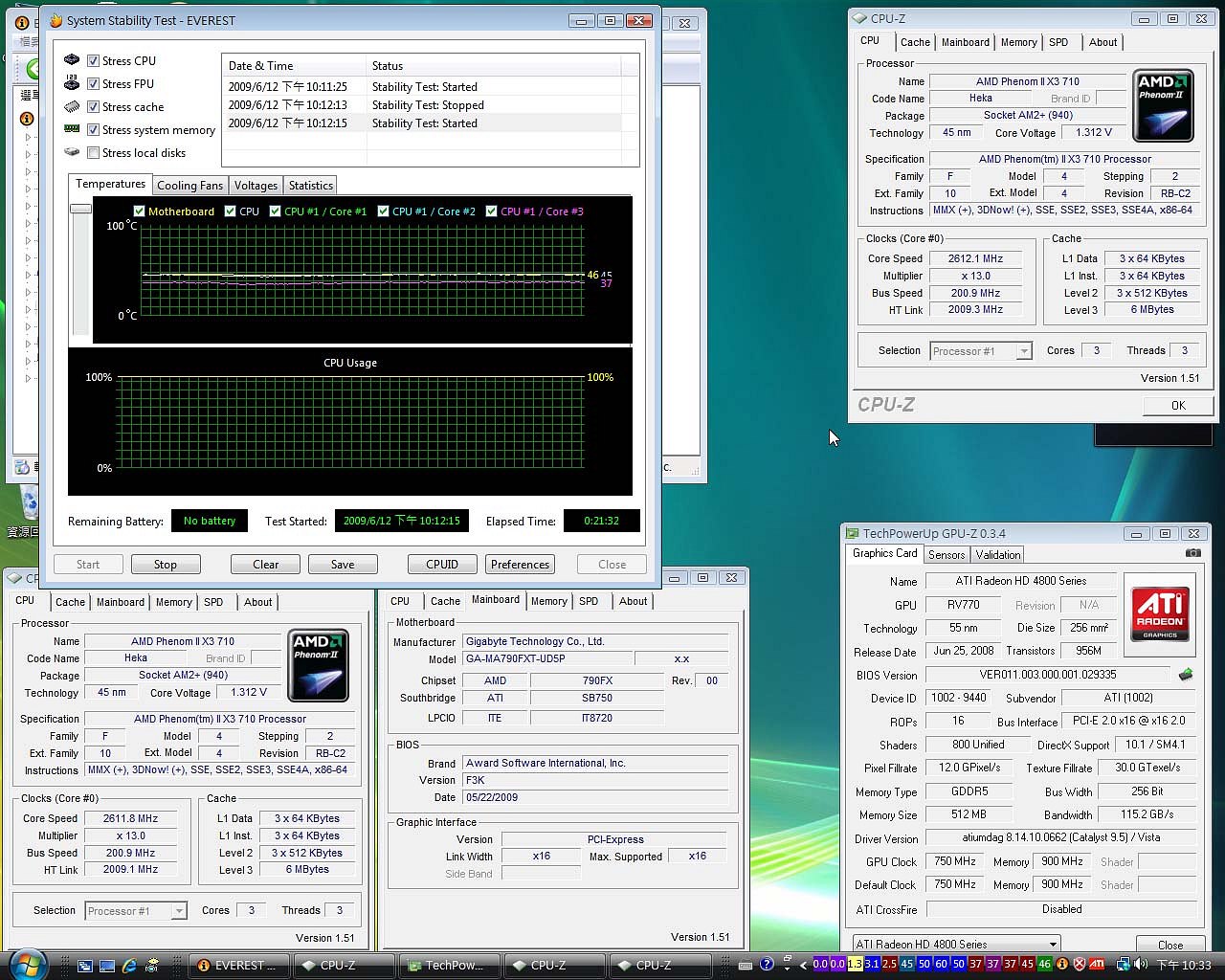Click the CPUID button

(442, 565)
